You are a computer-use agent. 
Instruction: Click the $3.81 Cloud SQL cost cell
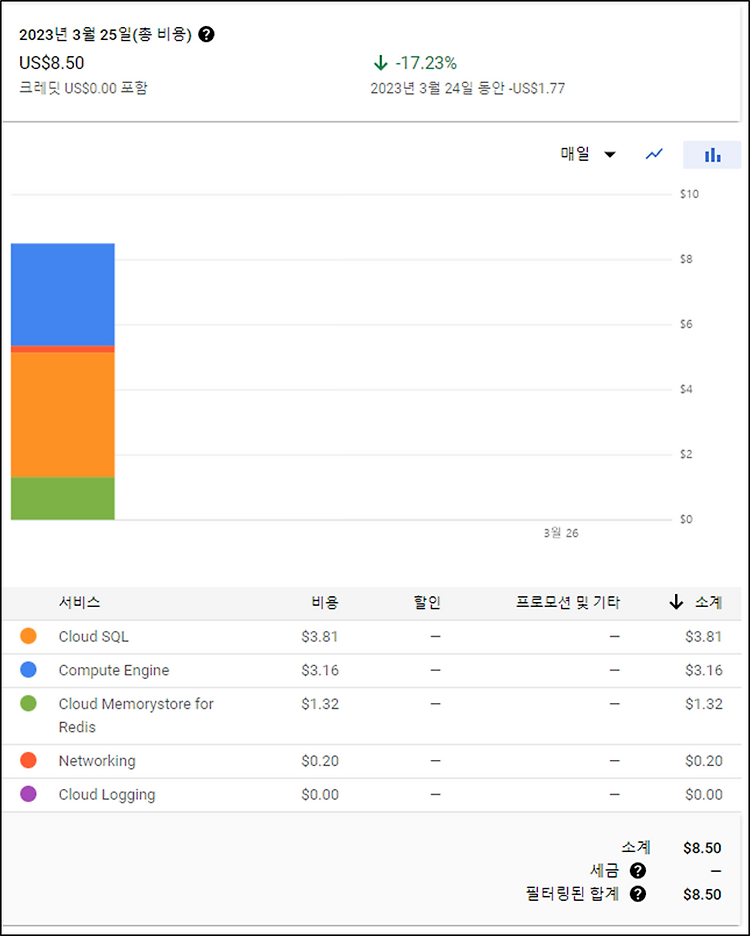tap(320, 637)
